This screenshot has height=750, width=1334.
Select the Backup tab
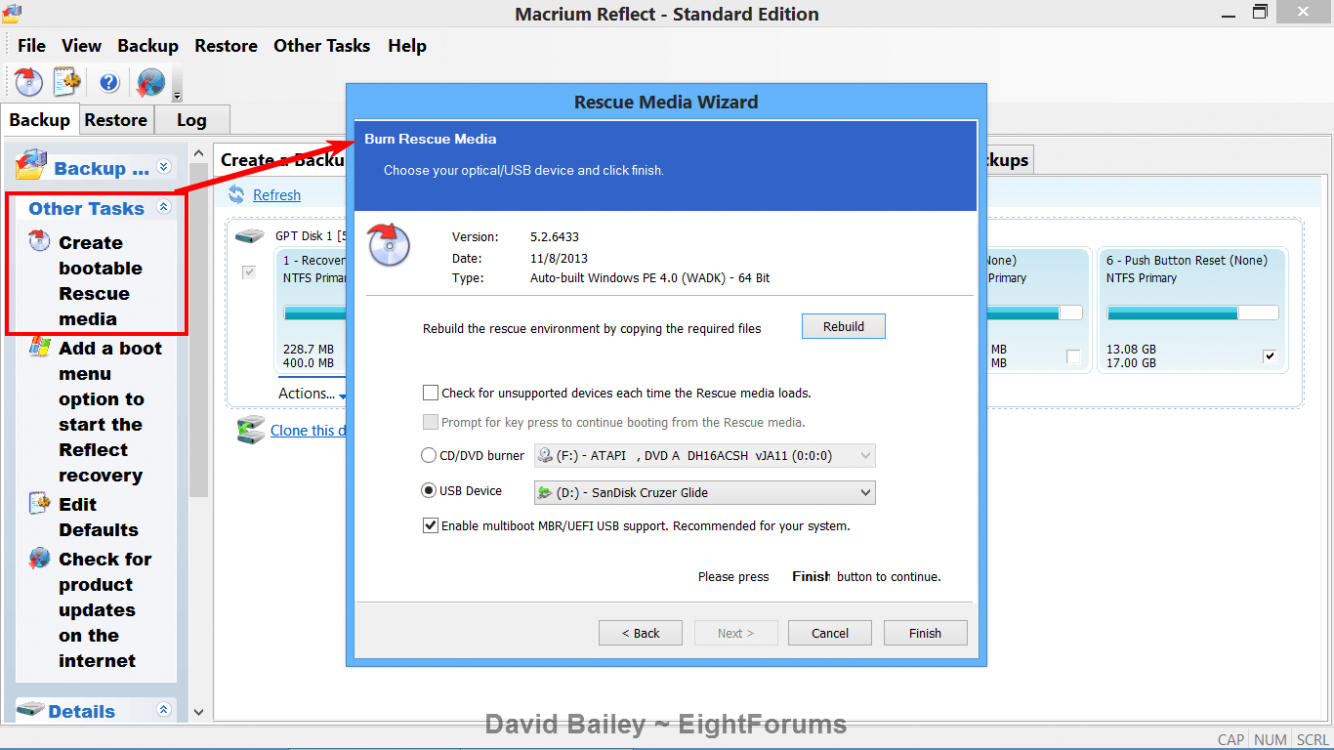(40, 120)
